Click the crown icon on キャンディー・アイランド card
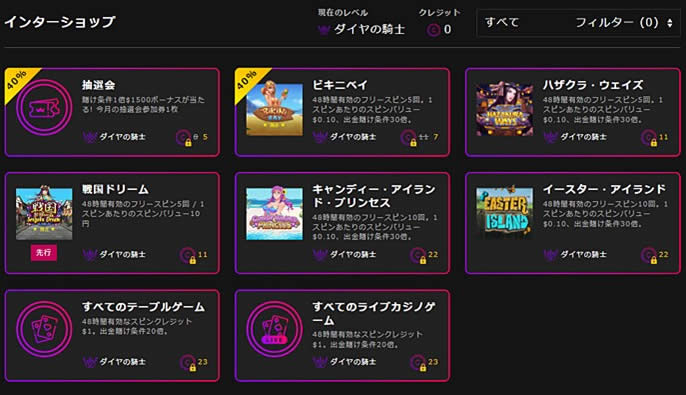This screenshot has width=686, height=395. pyautogui.click(x=320, y=255)
